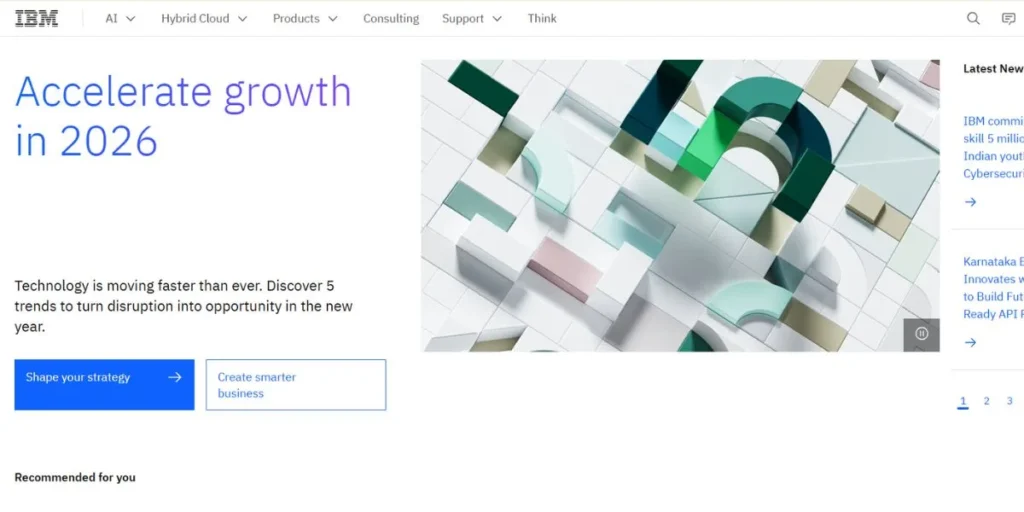
Task: Click the IBM logo in header
Action: pyautogui.click(x=36, y=18)
